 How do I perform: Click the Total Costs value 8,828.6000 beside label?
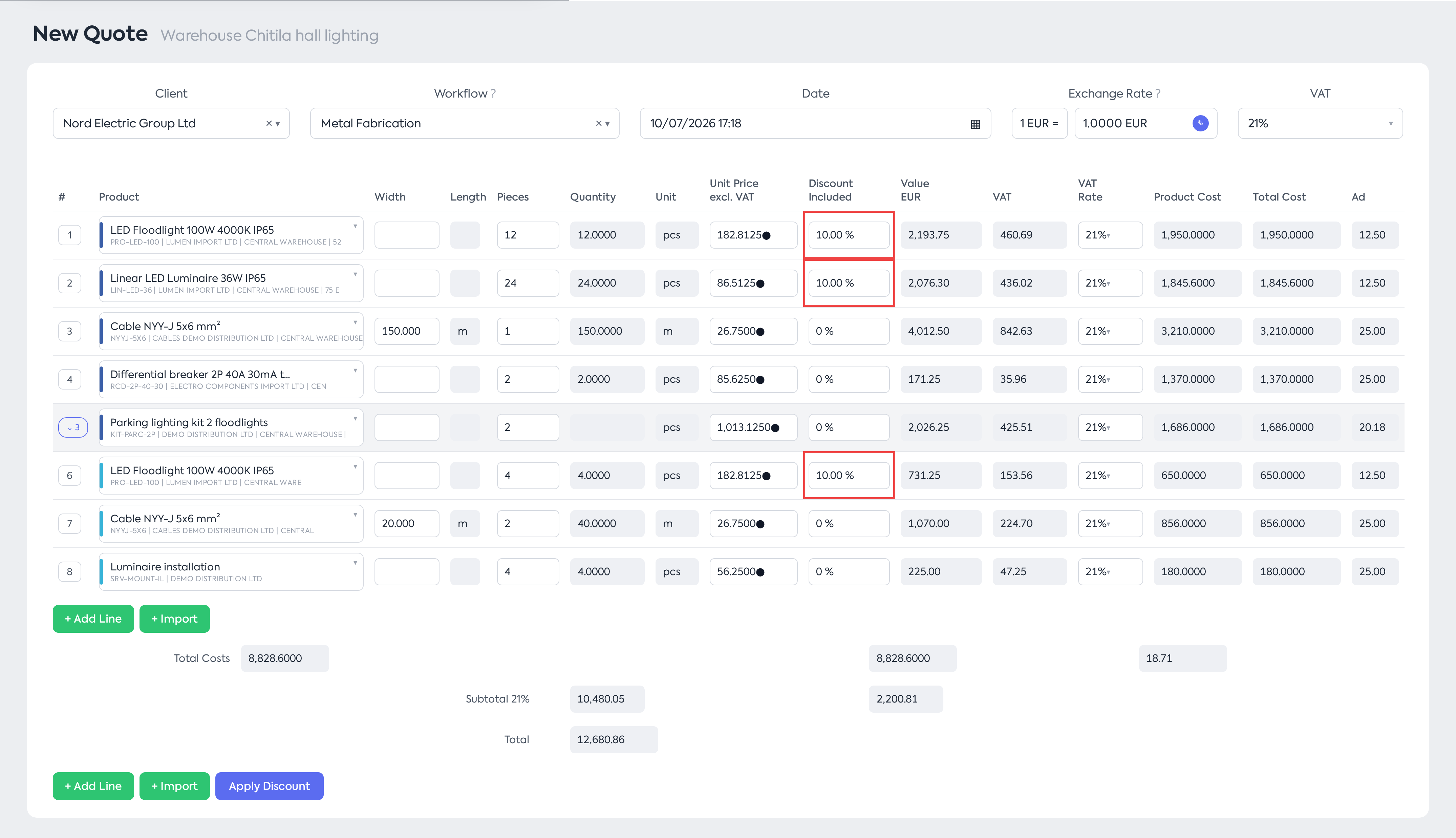pos(285,658)
